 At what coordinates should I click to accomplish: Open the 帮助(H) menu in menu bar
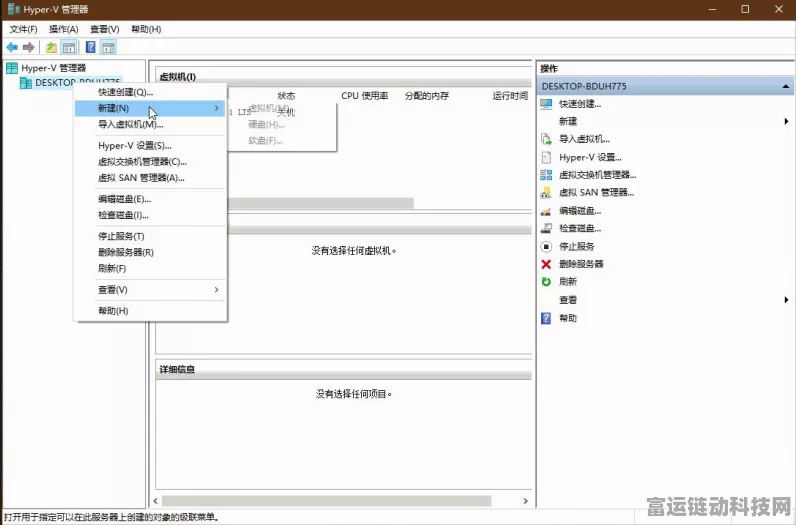146,29
